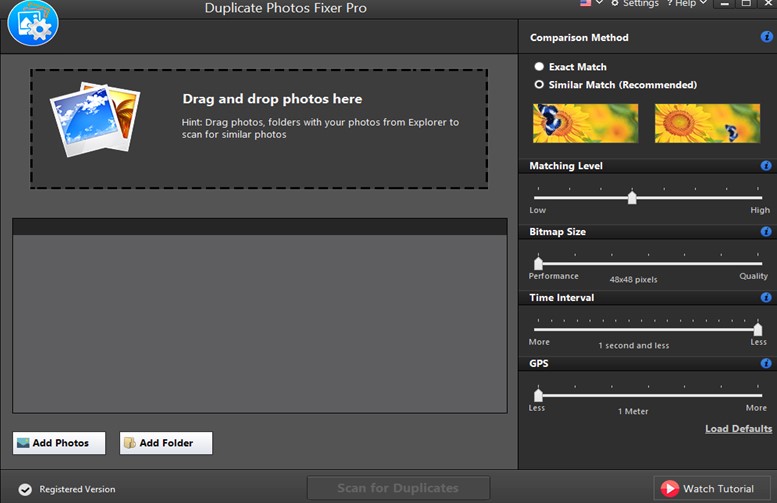Click the Matching Level slider handle
Viewport: 777px width, 503px height.
point(632,197)
